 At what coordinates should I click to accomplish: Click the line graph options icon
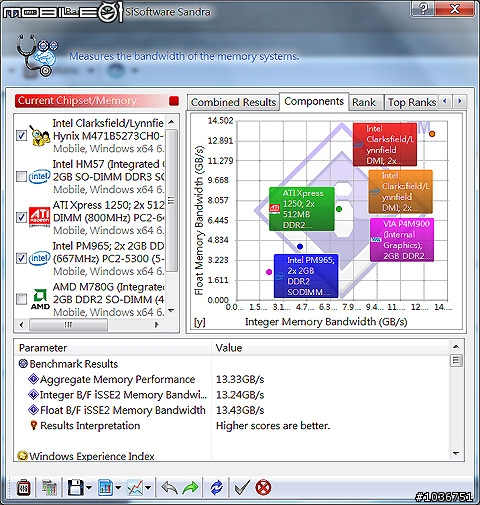135,488
